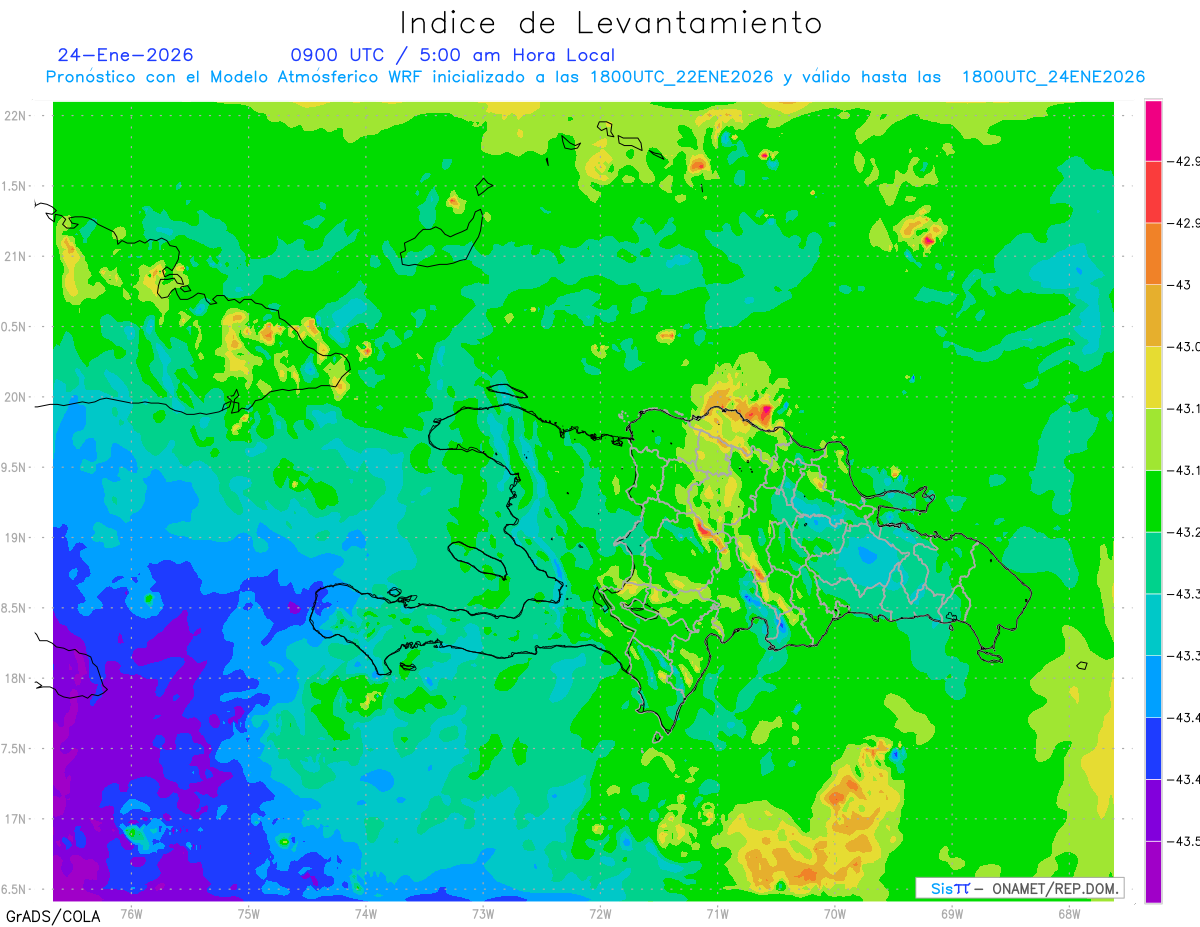
Task: Click the 22N latitude label
Action: click(x=15, y=116)
